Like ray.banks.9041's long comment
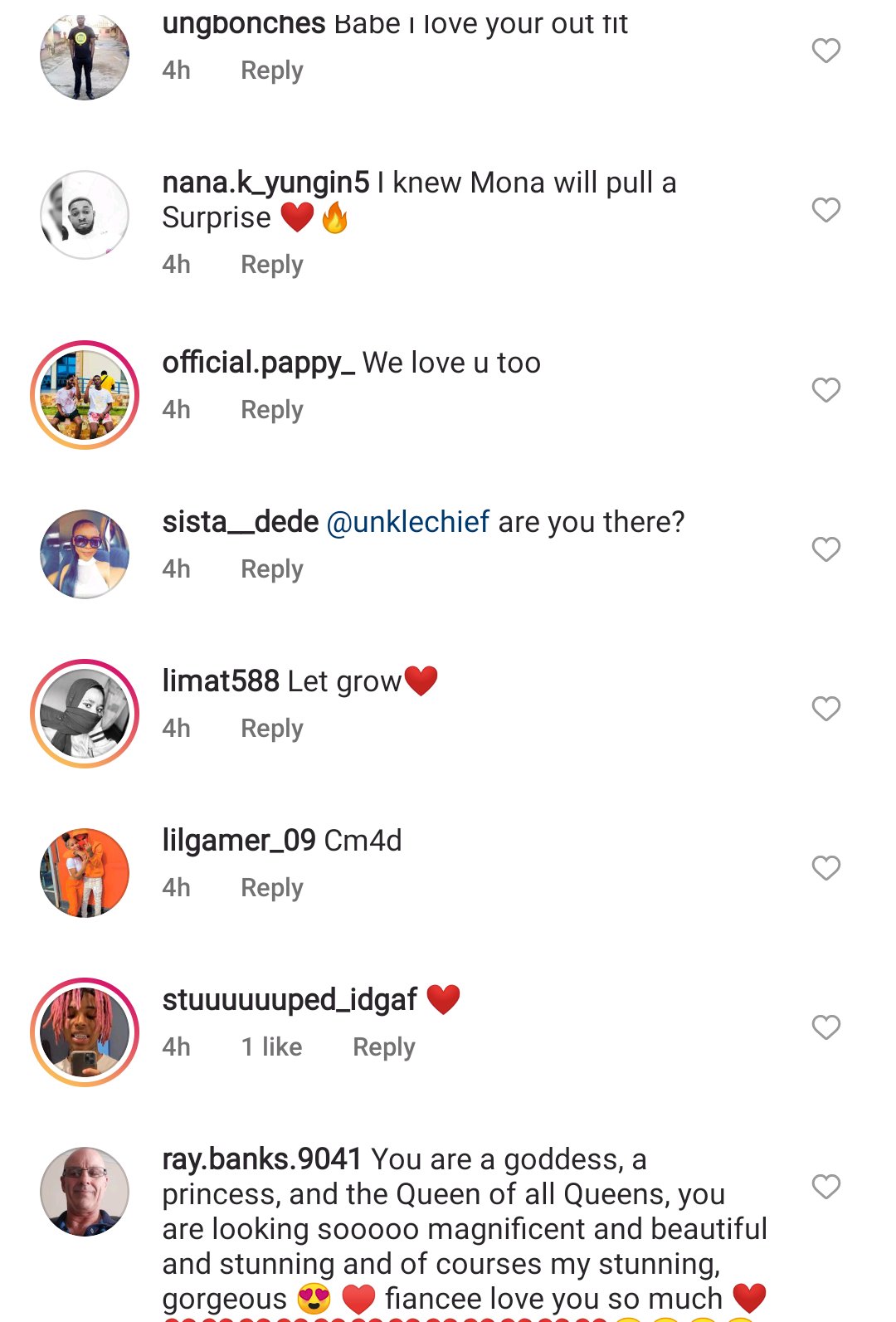The width and height of the screenshot is (896, 1322). pos(825,1187)
